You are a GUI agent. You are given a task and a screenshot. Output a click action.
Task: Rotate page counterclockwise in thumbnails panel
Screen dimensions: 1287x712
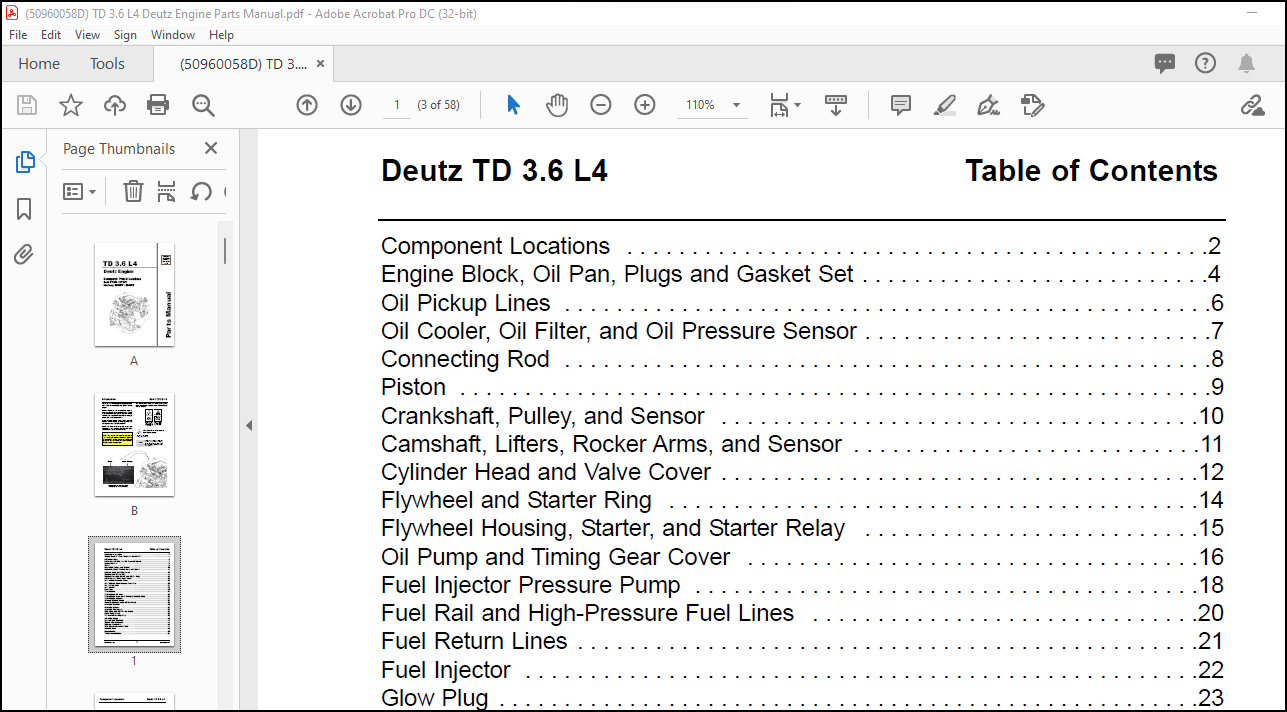201,191
